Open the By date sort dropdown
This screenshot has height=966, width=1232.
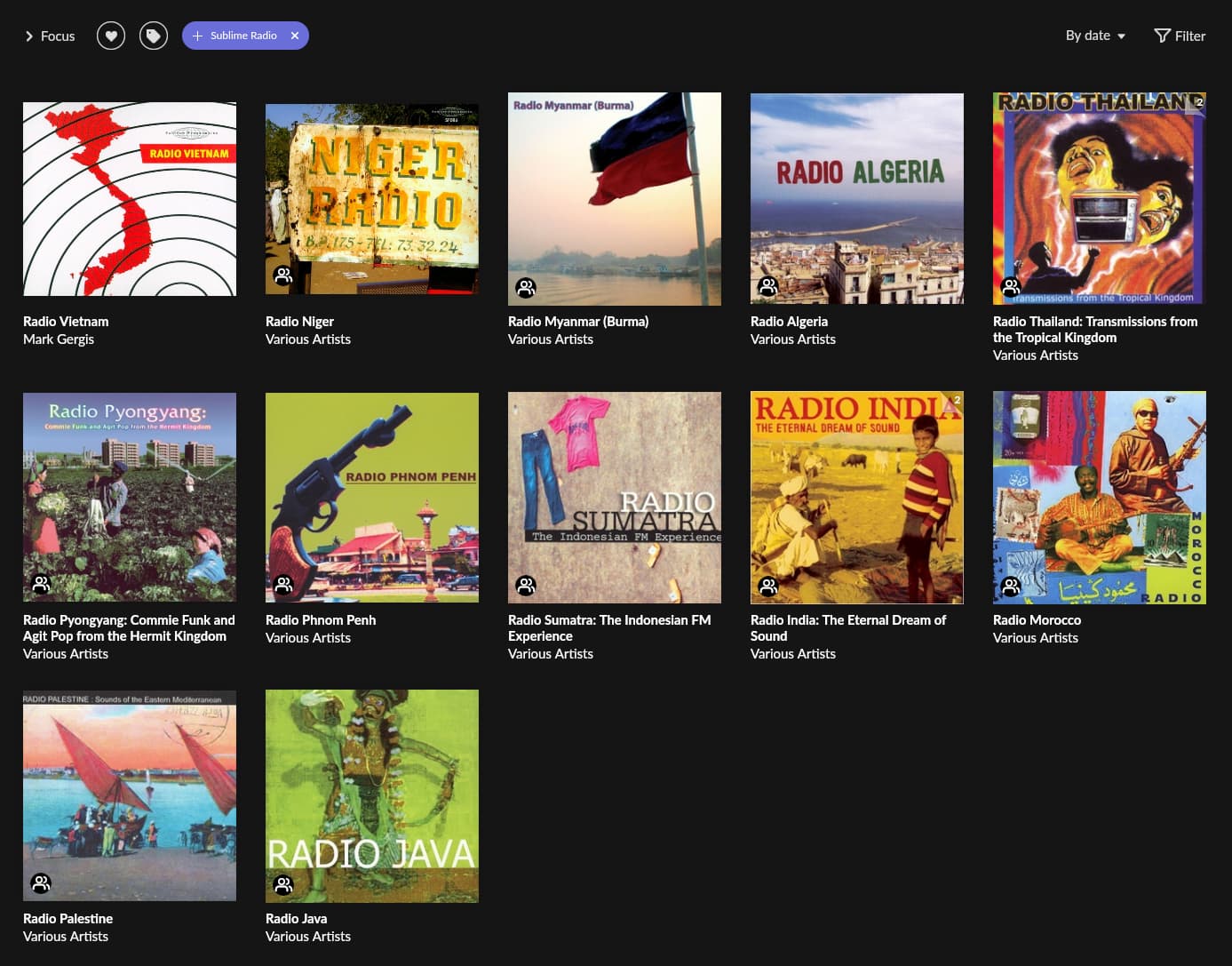point(1096,36)
